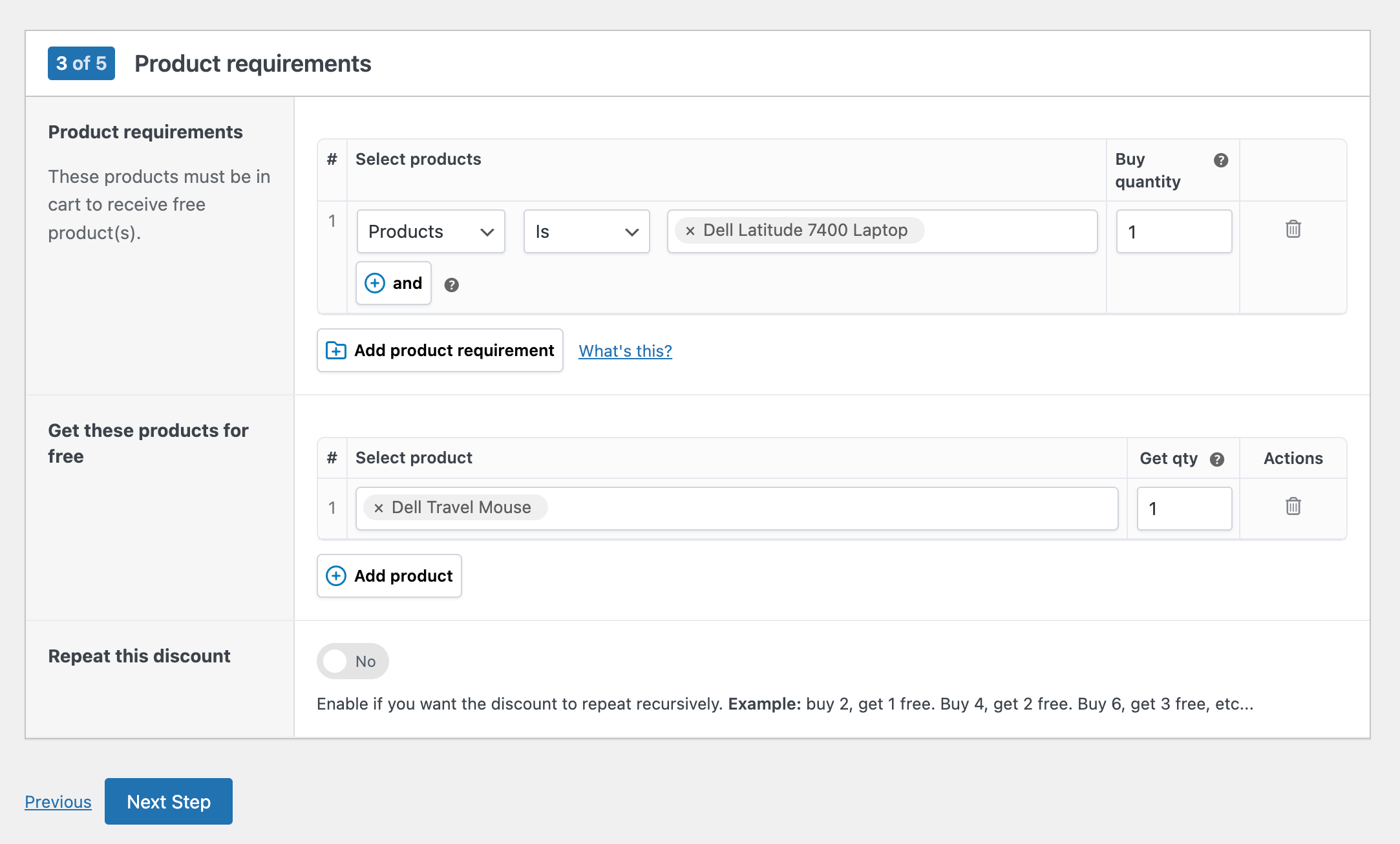
Task: Go to Next Step
Action: click(169, 801)
